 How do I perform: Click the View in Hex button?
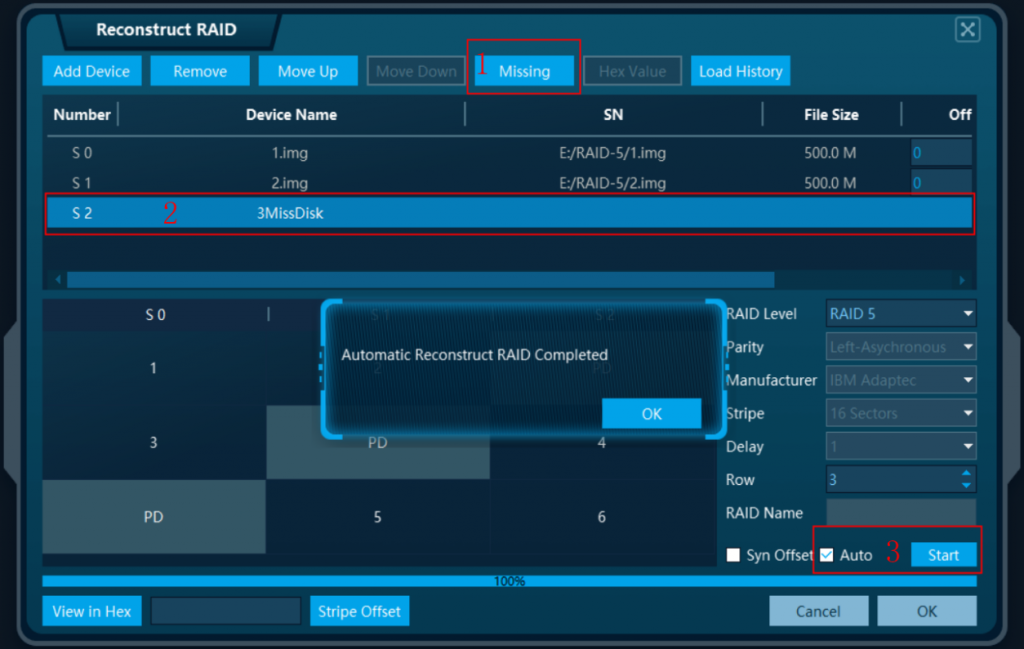[91, 610]
